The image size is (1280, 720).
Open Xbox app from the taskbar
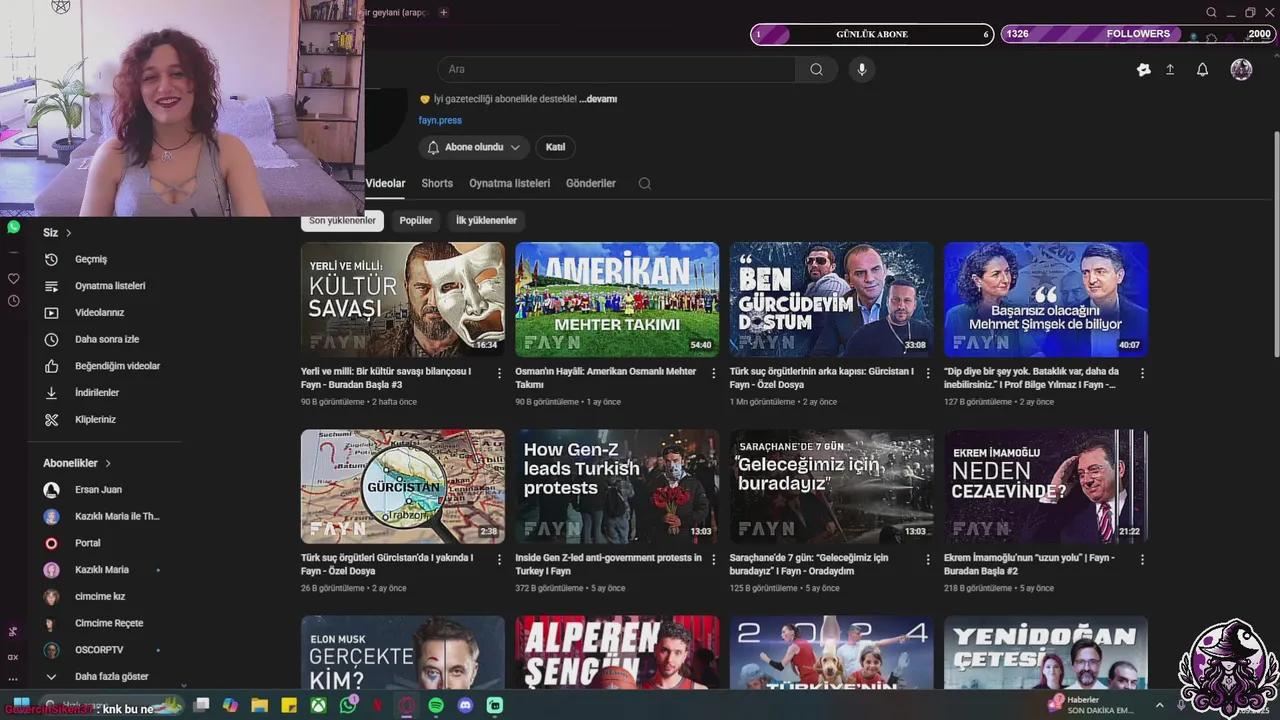point(318,705)
